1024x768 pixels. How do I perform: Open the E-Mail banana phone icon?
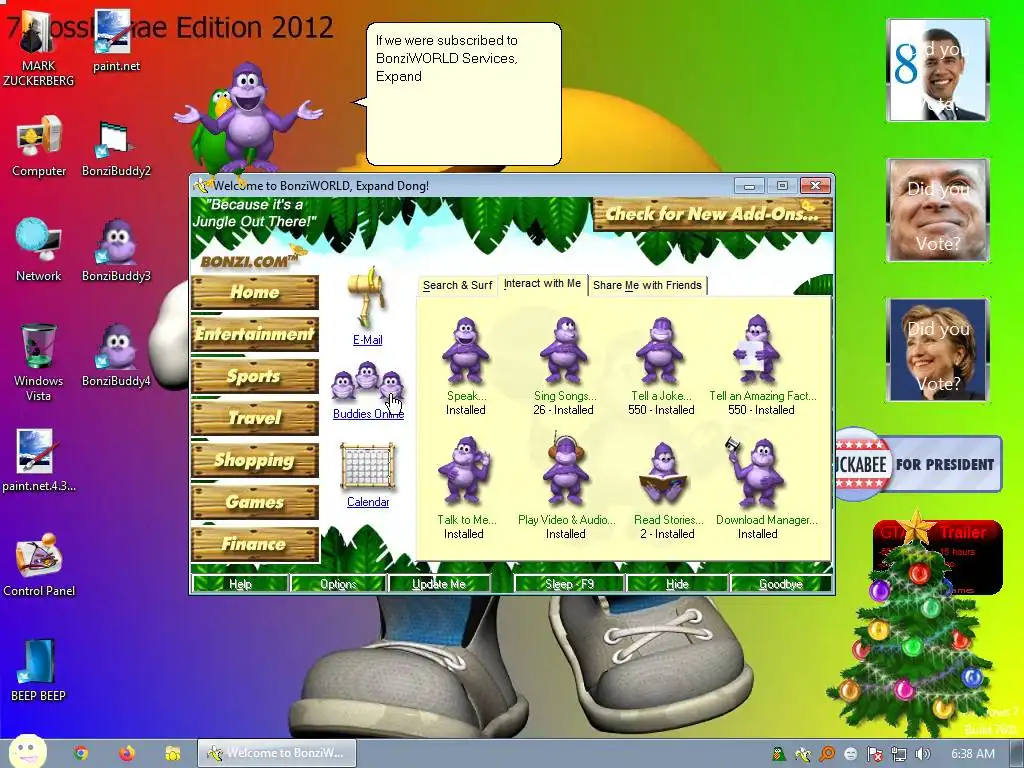368,297
